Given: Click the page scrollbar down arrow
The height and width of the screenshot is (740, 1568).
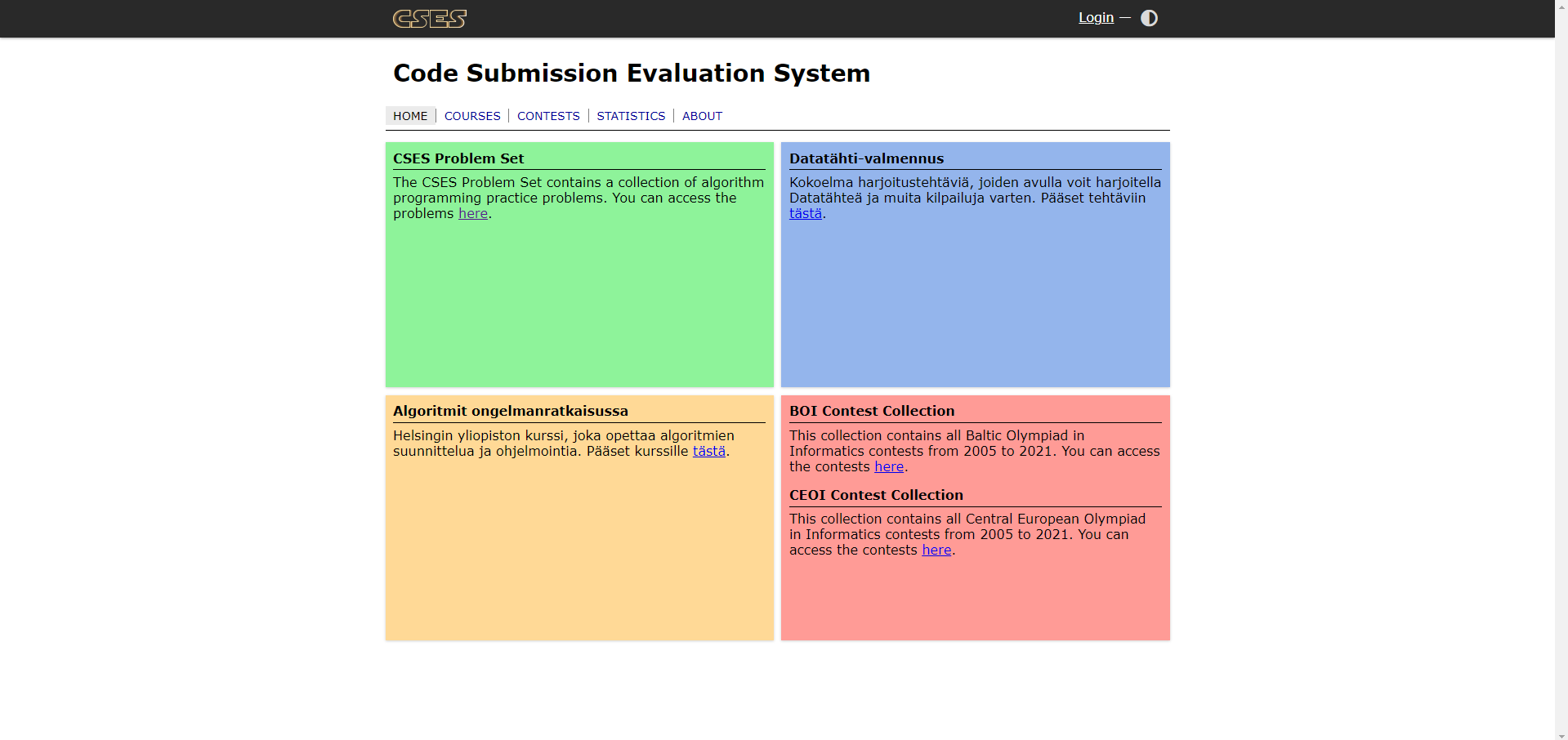Looking at the screenshot, I should tap(1561, 733).
